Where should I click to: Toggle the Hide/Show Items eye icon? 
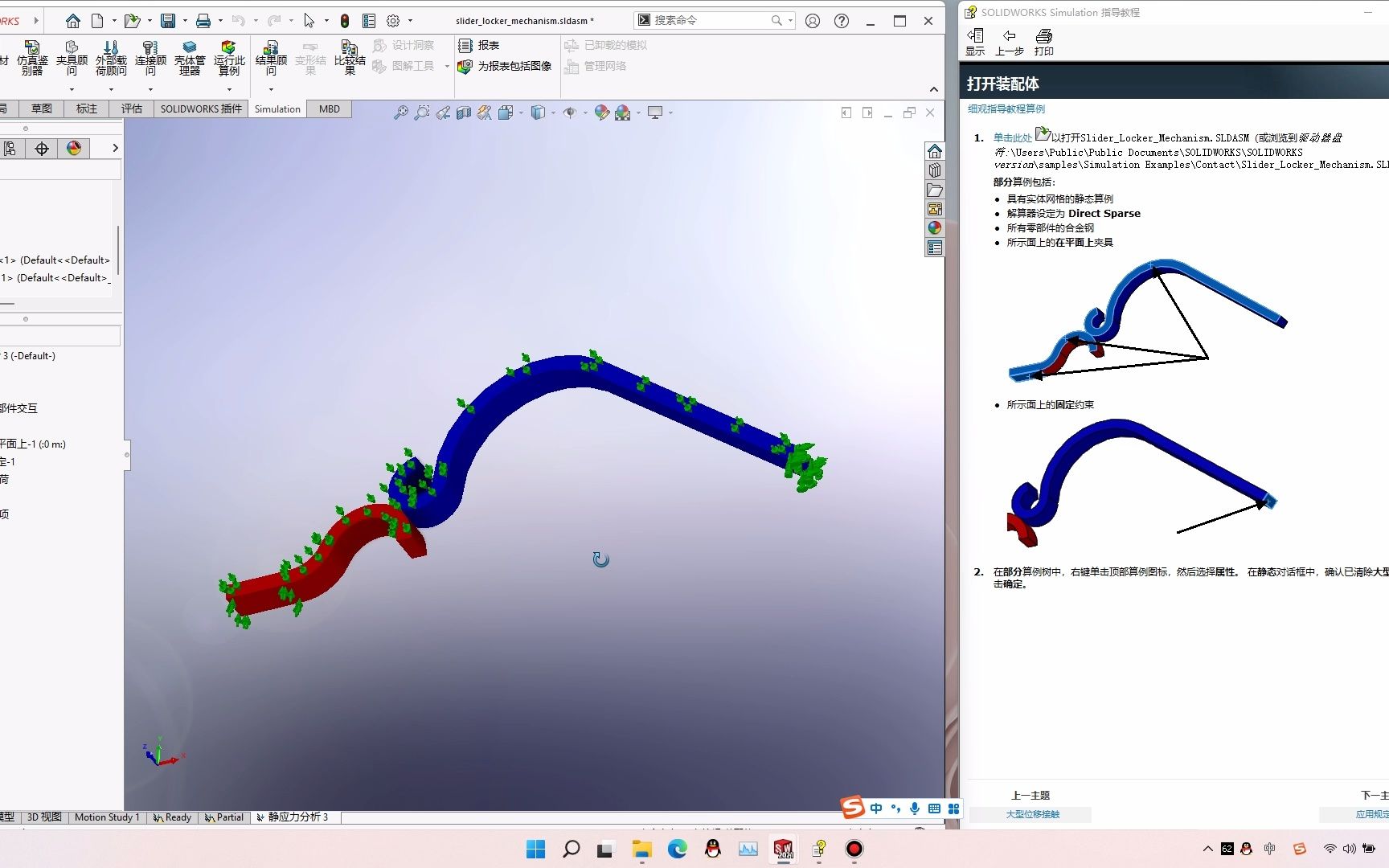pyautogui.click(x=570, y=113)
